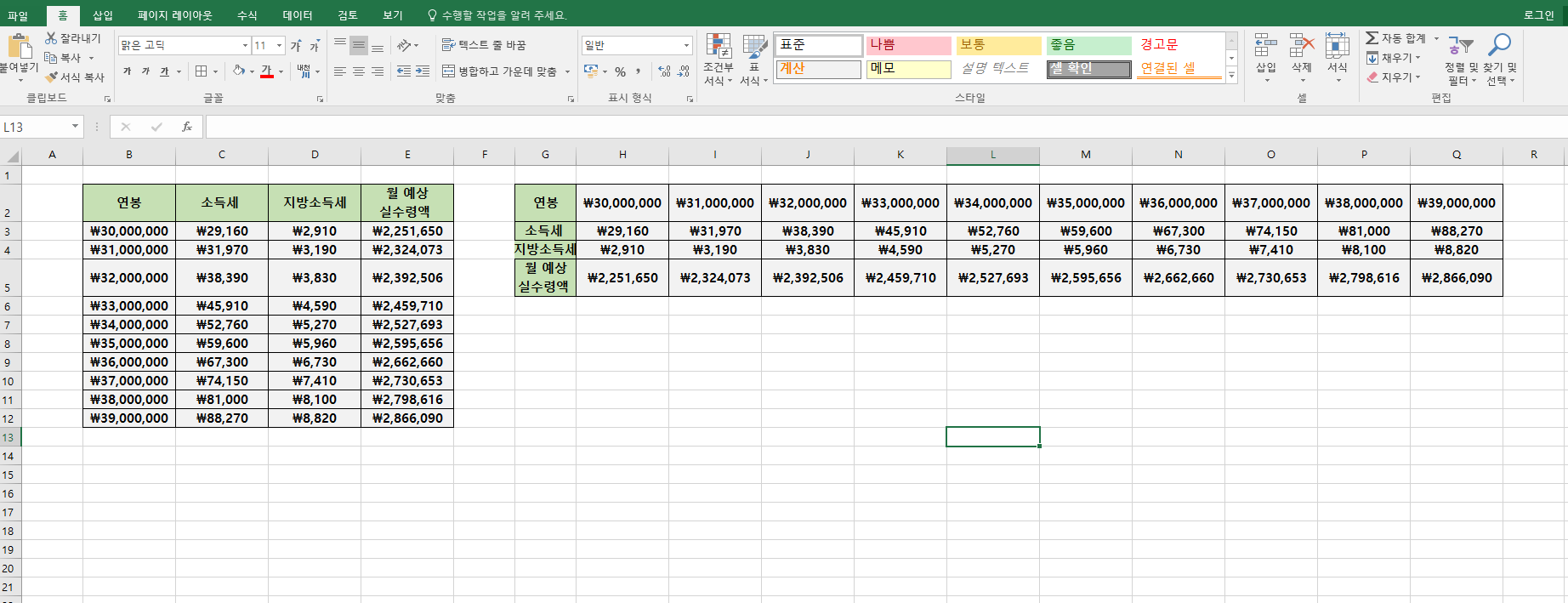1568x603 pixels.
Task: Open the font name dropdown 맑은 고딕
Action: 245,45
